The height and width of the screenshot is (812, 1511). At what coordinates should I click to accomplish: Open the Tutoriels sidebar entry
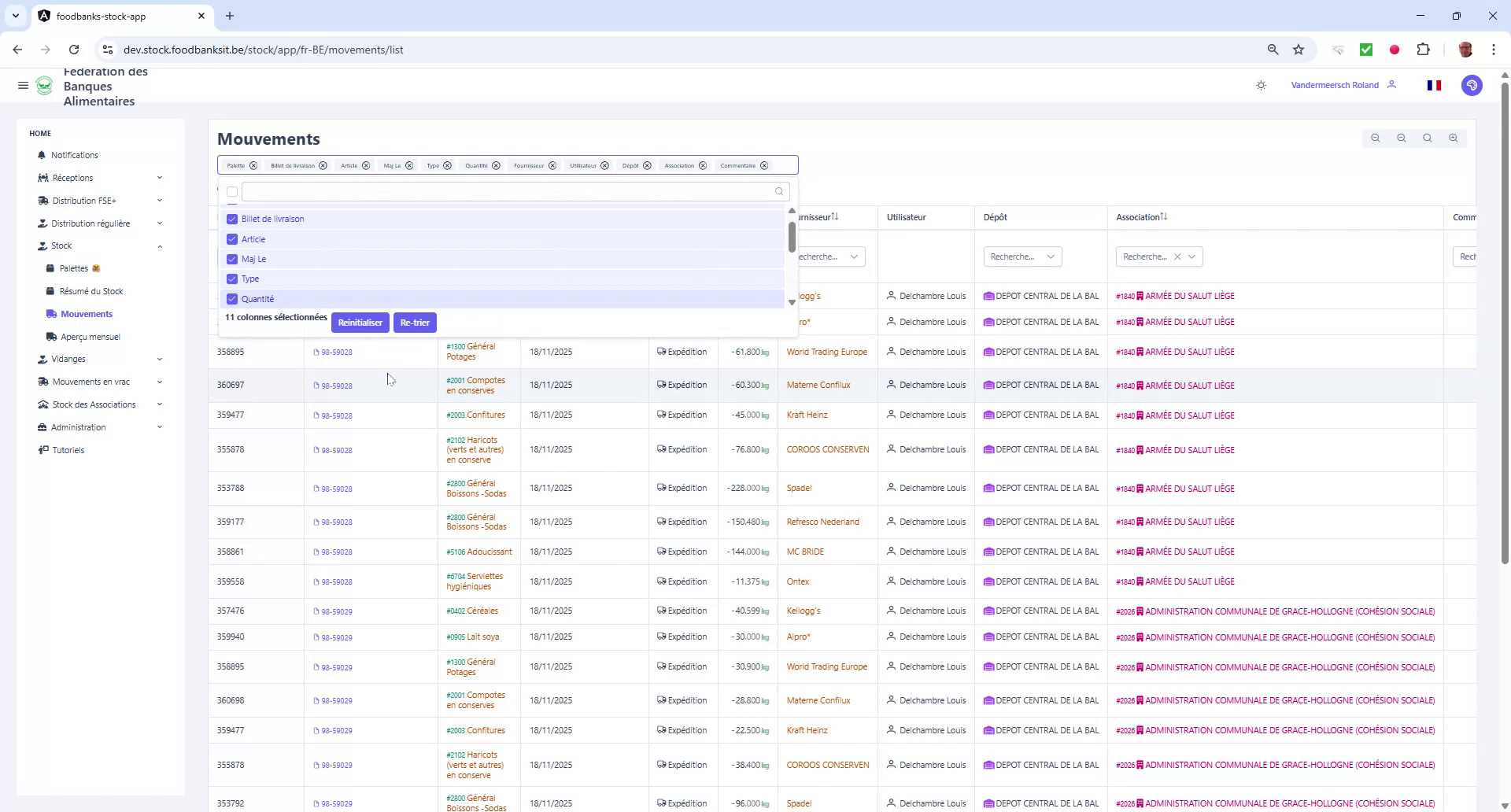[68, 449]
